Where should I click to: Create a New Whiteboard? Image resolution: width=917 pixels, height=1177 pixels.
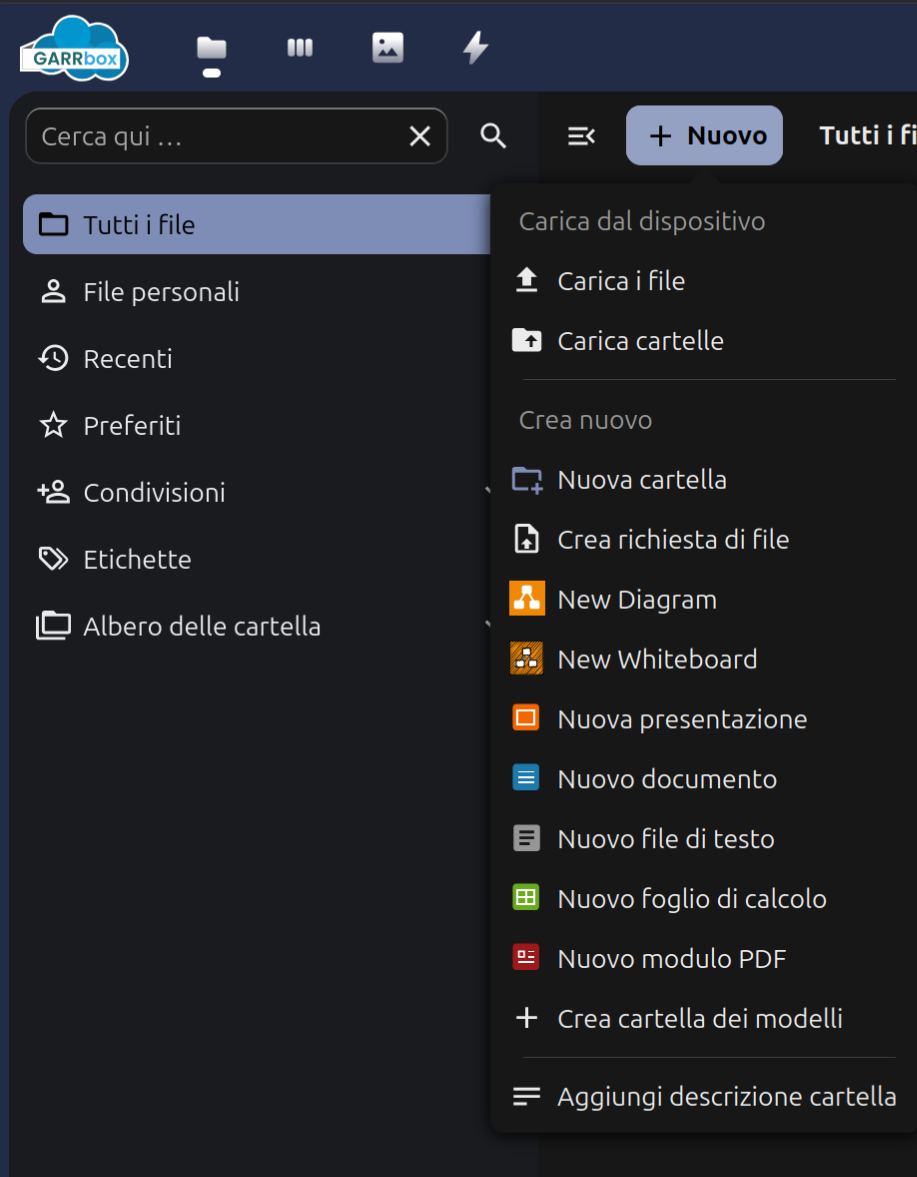[x=656, y=660]
